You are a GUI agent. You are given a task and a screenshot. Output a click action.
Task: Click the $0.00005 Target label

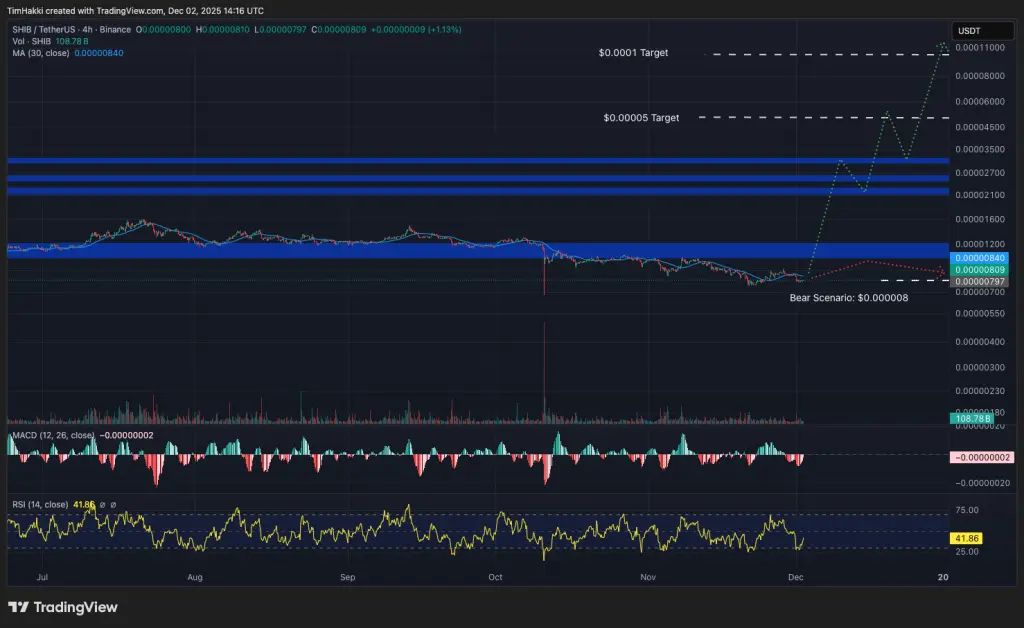(x=641, y=118)
